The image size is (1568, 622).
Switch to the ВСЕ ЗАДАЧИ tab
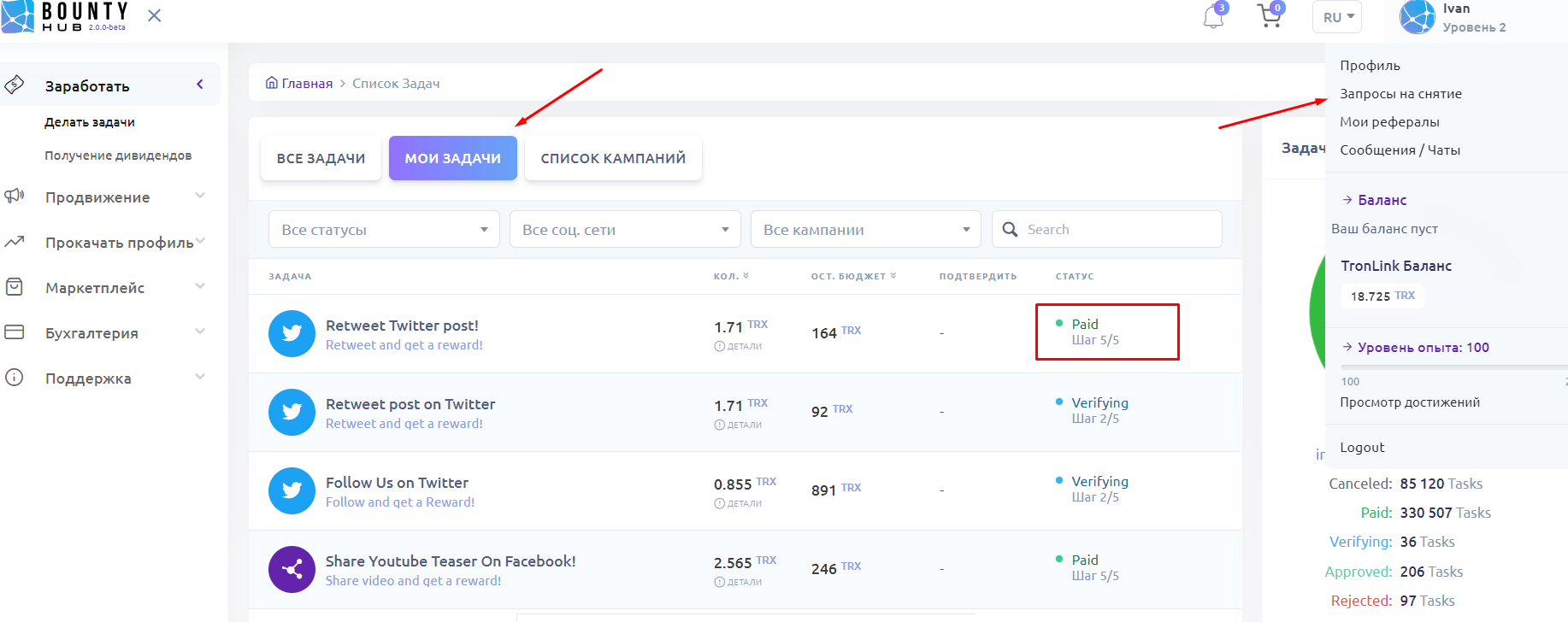[321, 158]
